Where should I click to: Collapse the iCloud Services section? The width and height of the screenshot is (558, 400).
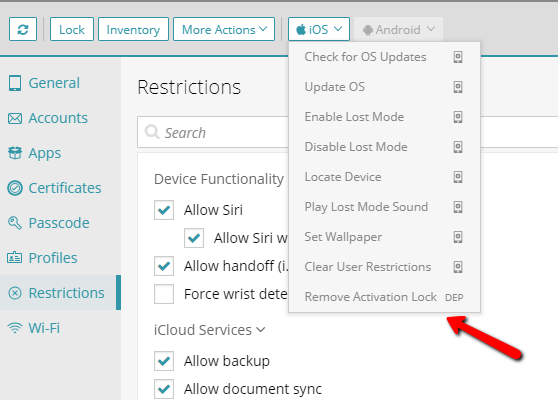point(209,330)
